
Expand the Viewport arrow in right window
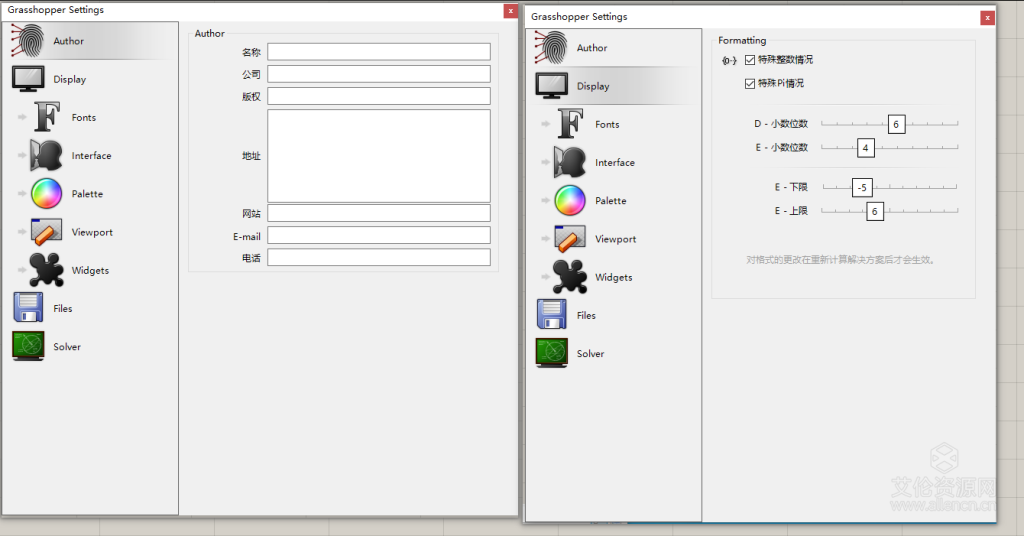pos(546,239)
